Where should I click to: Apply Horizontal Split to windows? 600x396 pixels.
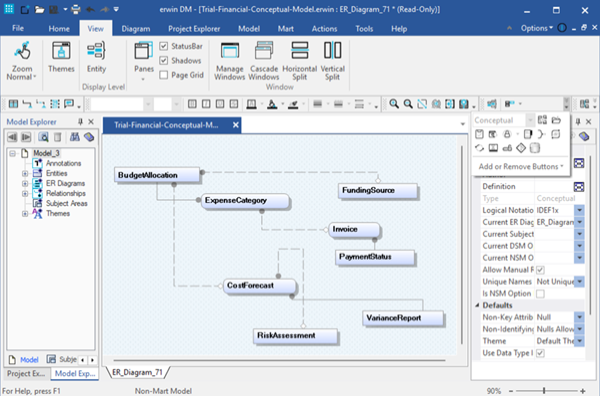pyautogui.click(x=299, y=60)
